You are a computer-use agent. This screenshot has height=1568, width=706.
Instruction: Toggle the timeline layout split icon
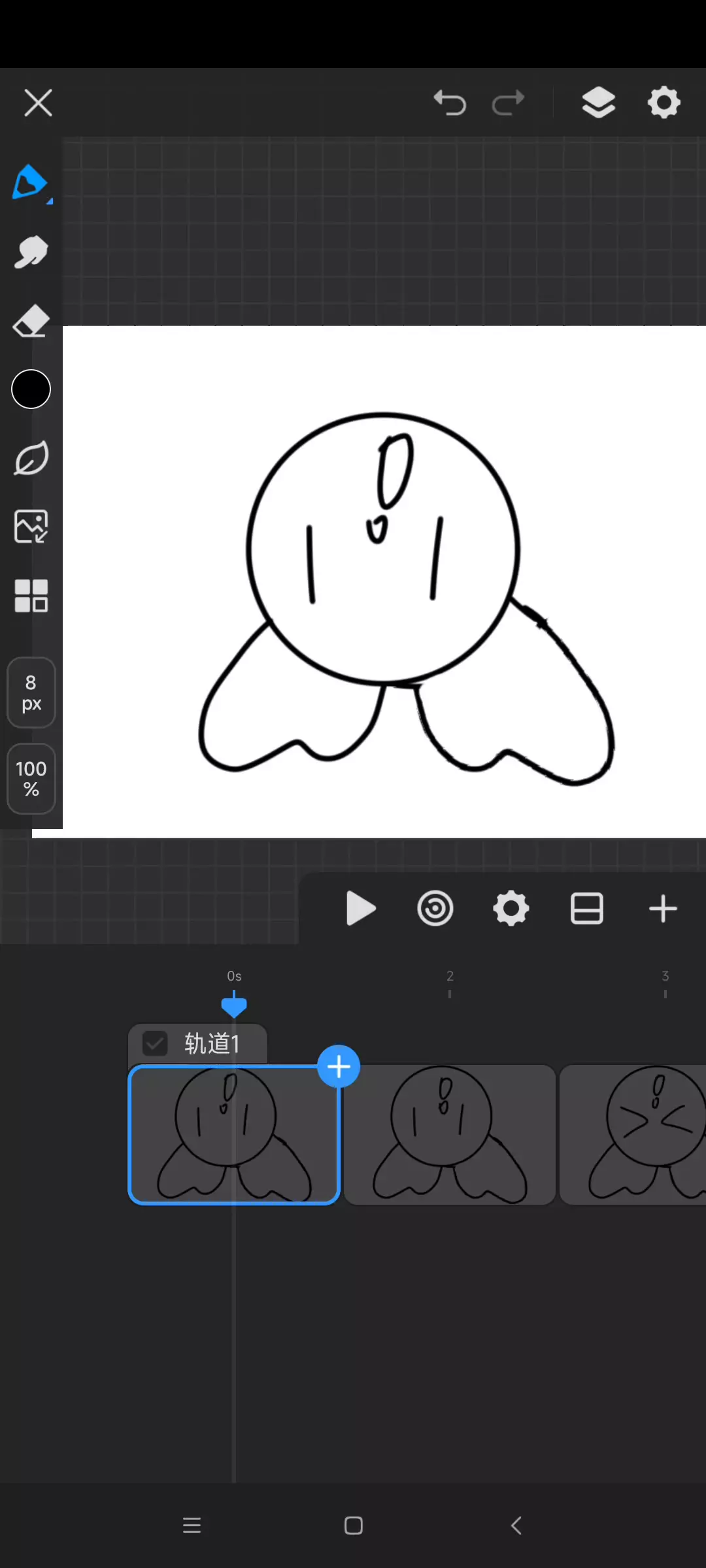587,909
